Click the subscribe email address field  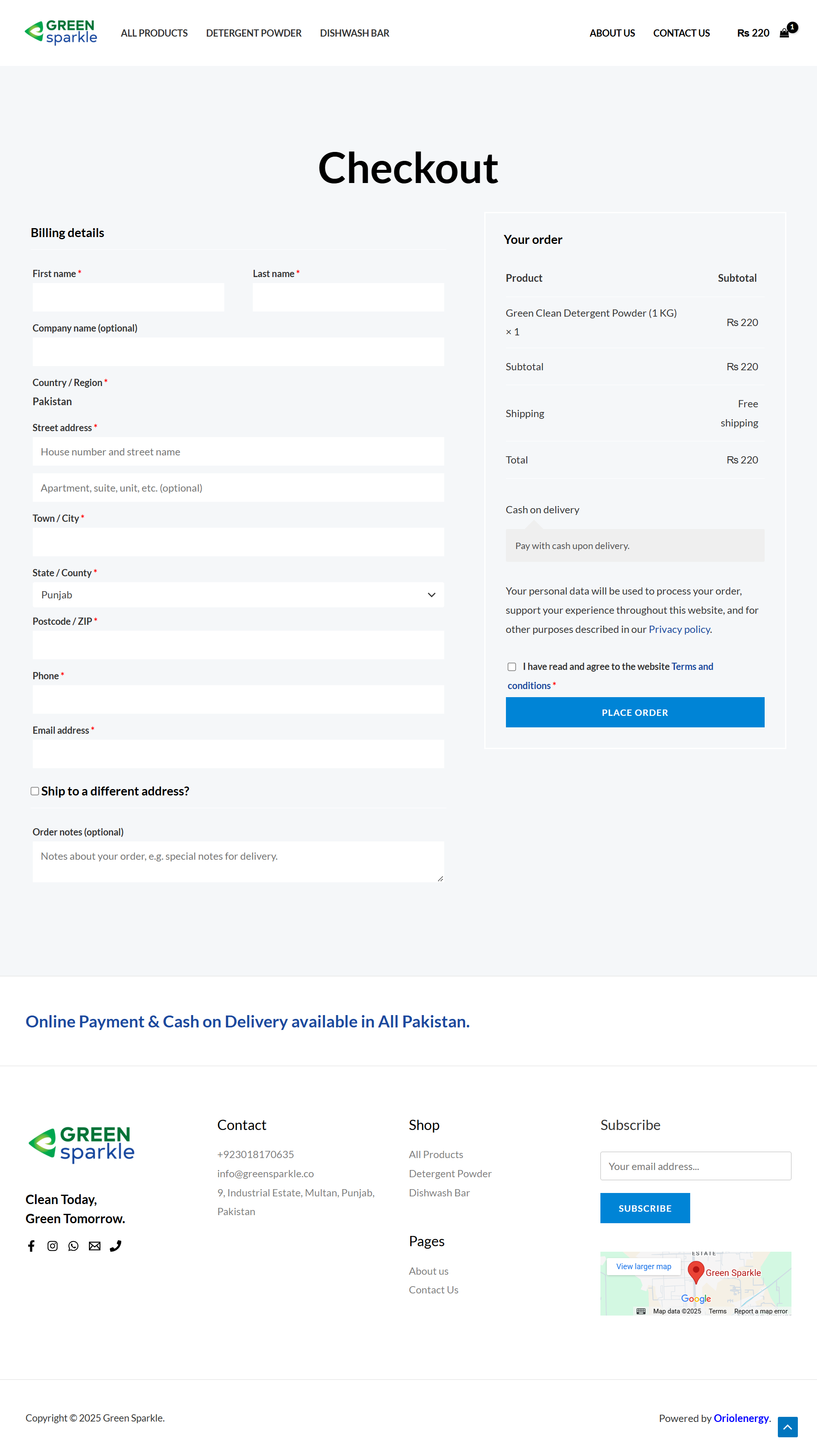pyautogui.click(x=696, y=1166)
